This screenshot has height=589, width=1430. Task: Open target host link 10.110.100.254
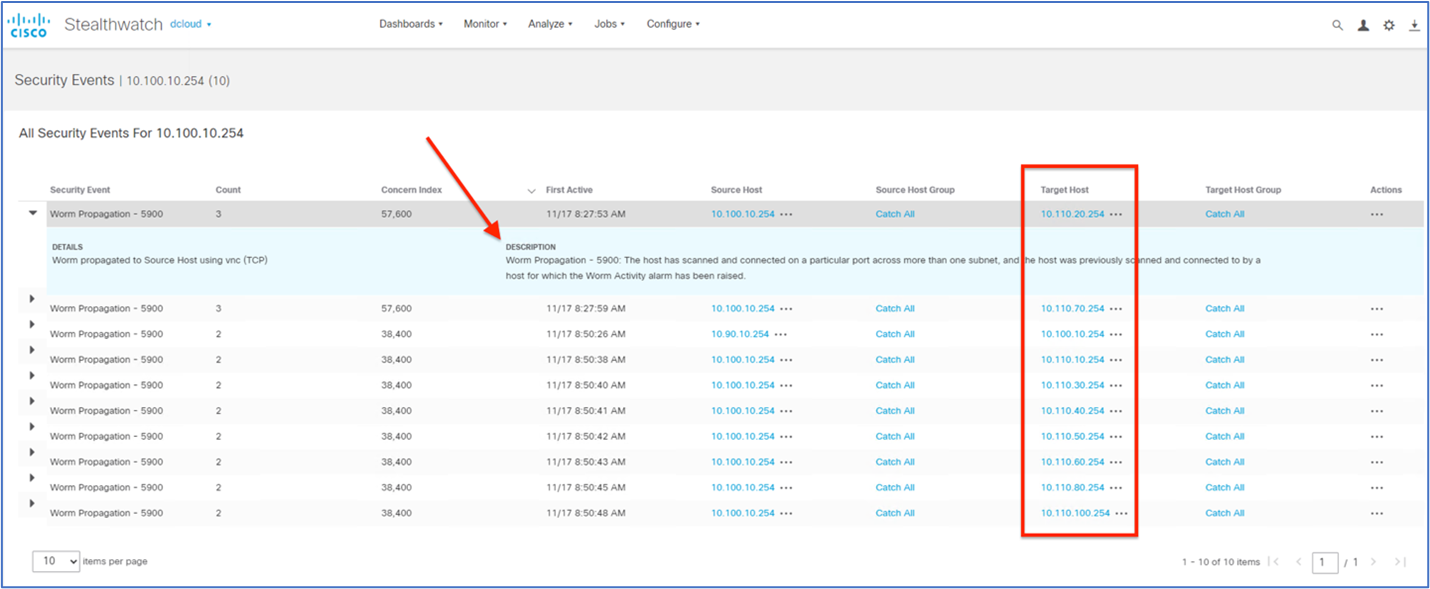(x=1075, y=514)
